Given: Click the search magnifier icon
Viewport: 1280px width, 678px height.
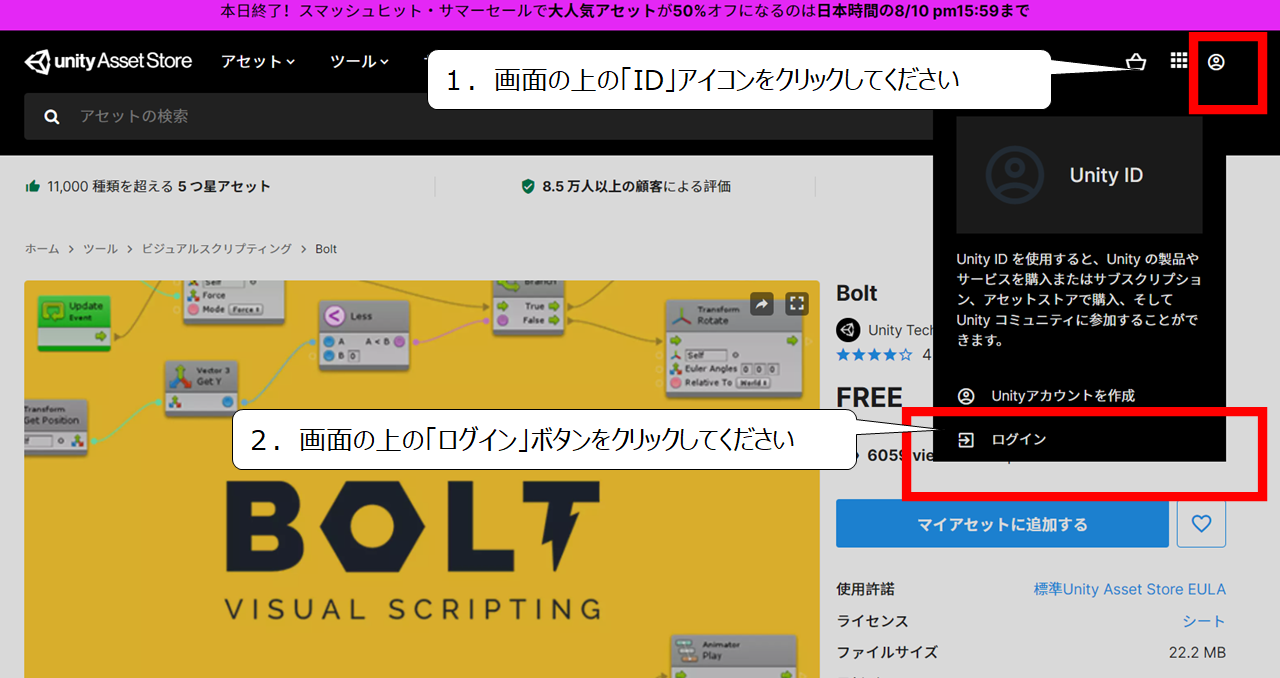Looking at the screenshot, I should pos(52,117).
